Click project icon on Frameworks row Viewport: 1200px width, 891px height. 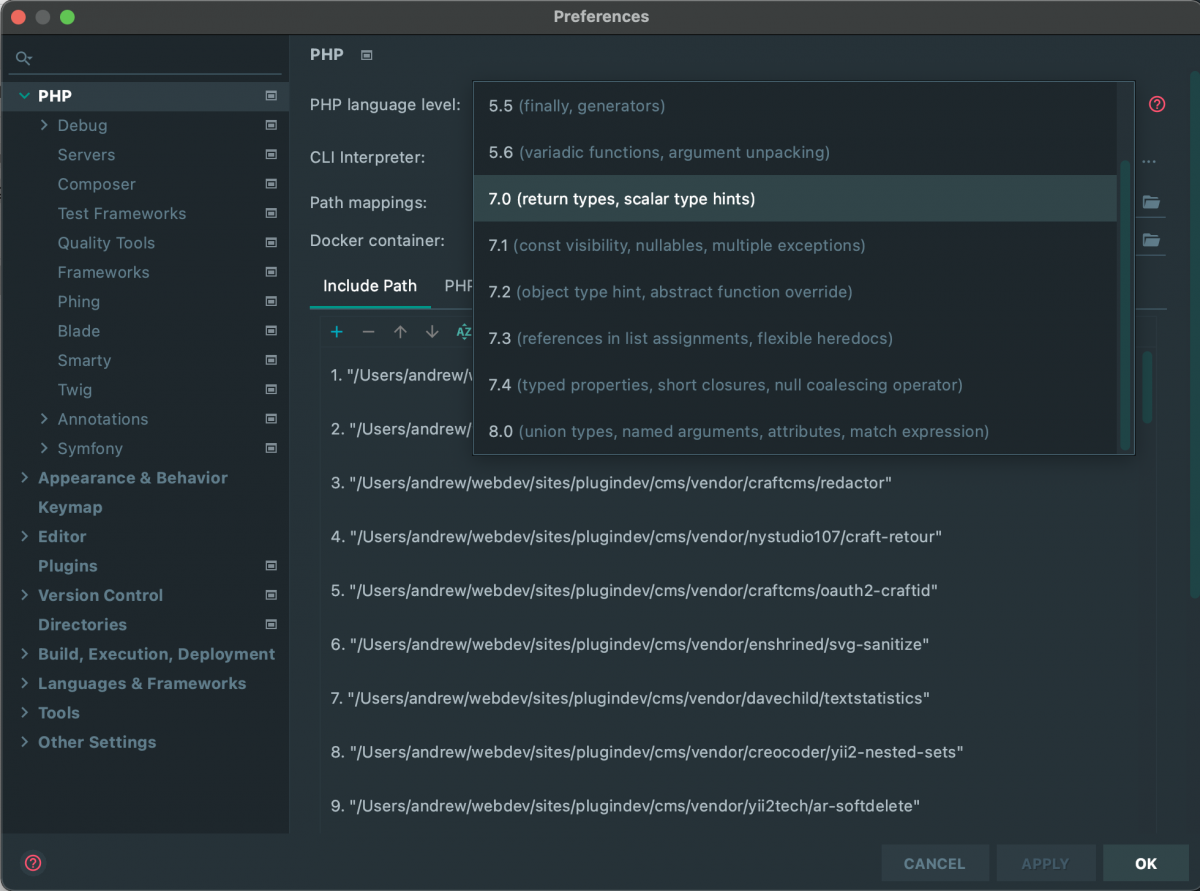(x=271, y=272)
